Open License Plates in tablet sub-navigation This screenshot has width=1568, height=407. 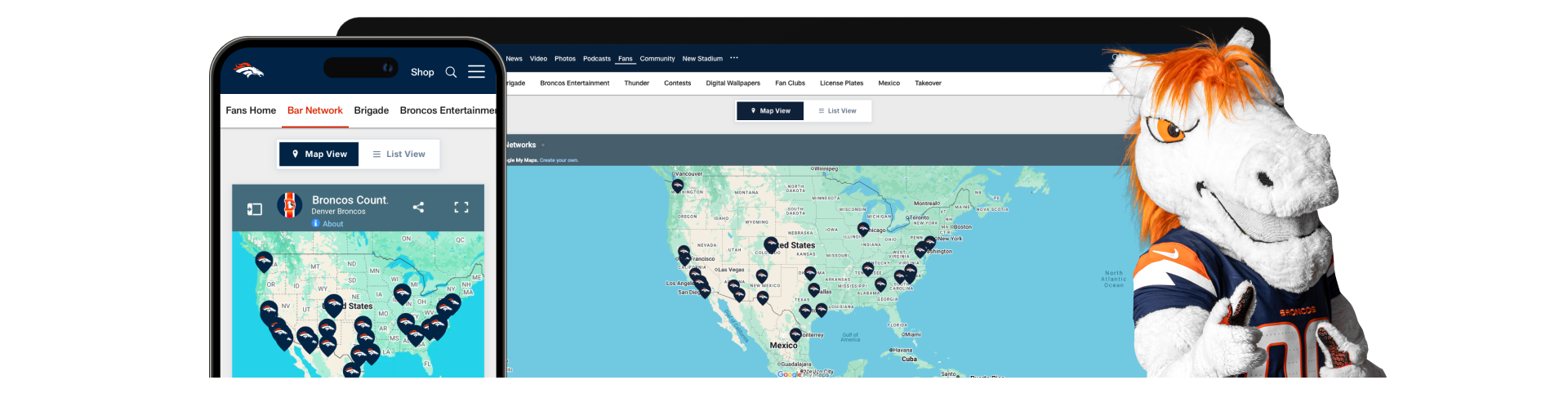[x=842, y=83]
